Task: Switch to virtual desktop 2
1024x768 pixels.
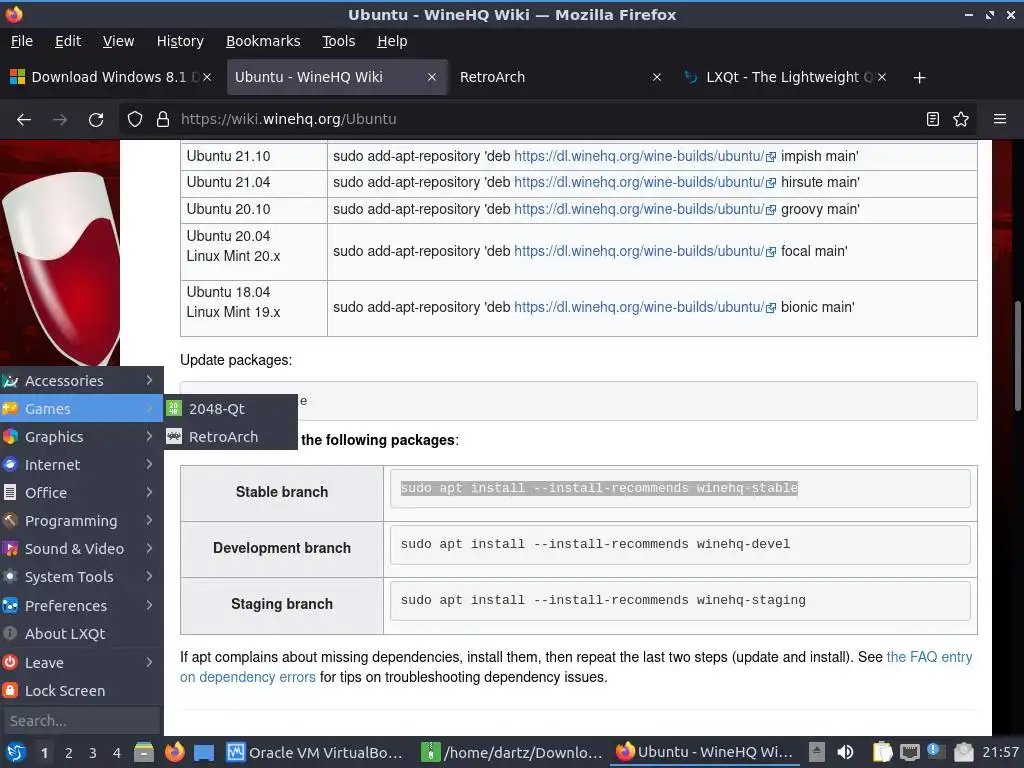Action: [x=69, y=753]
